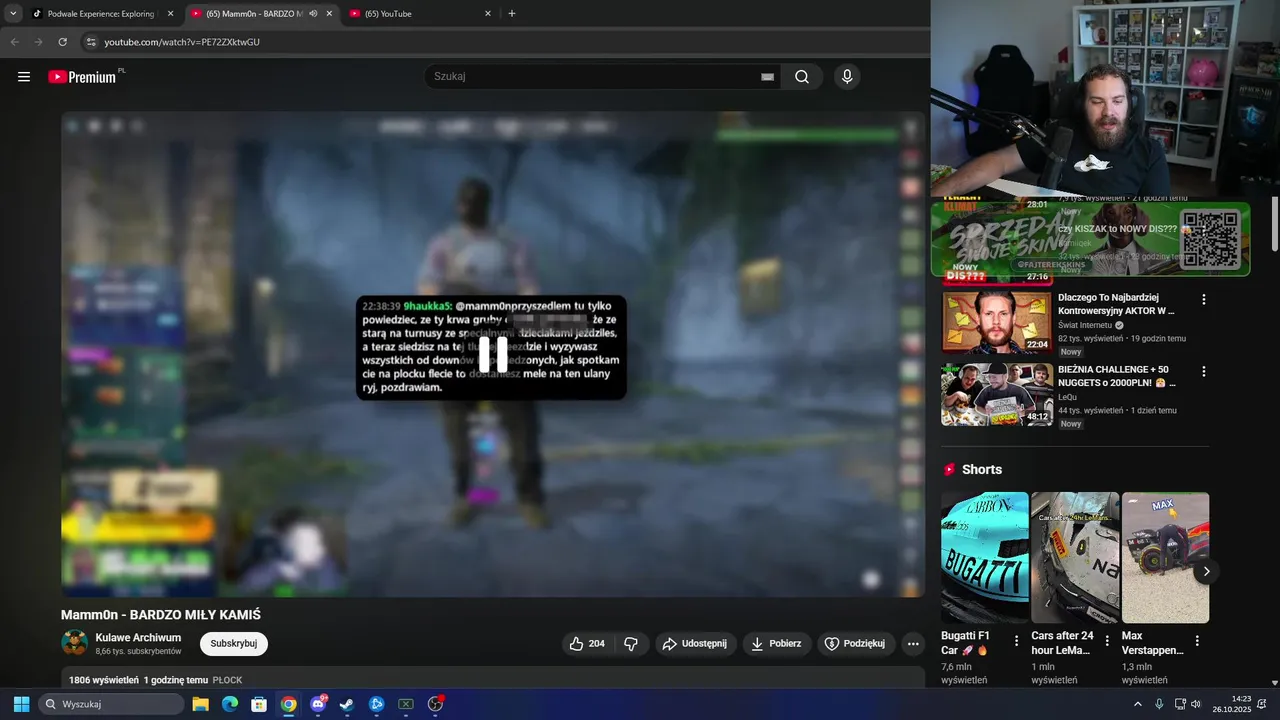Open the tab search dropdown arrow
Viewport: 1280px width, 720px height.
(x=13, y=14)
